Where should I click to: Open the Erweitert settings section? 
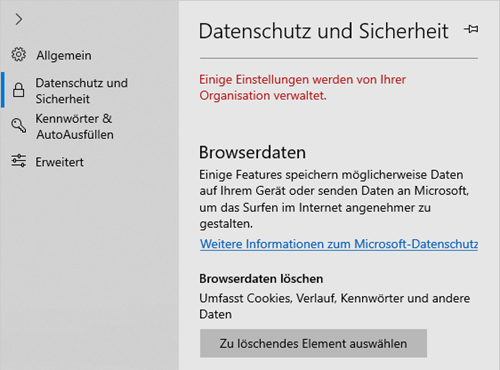60,162
